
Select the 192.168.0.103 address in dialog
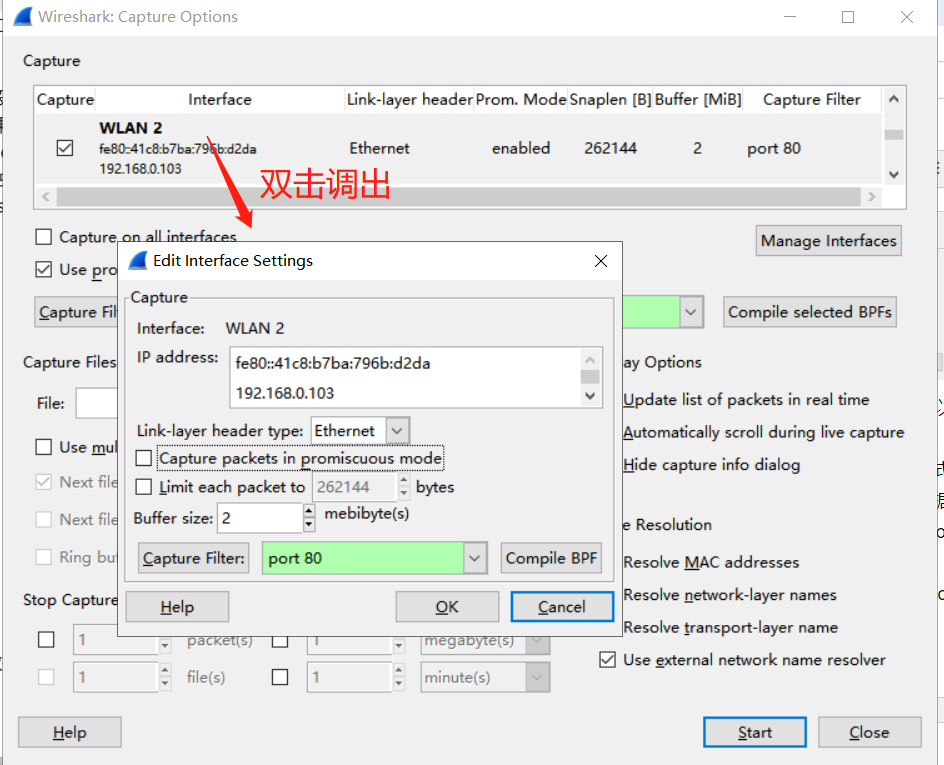point(285,393)
